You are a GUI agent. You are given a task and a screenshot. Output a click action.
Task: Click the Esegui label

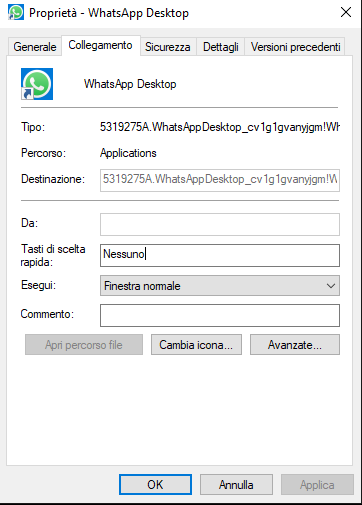[38, 285]
